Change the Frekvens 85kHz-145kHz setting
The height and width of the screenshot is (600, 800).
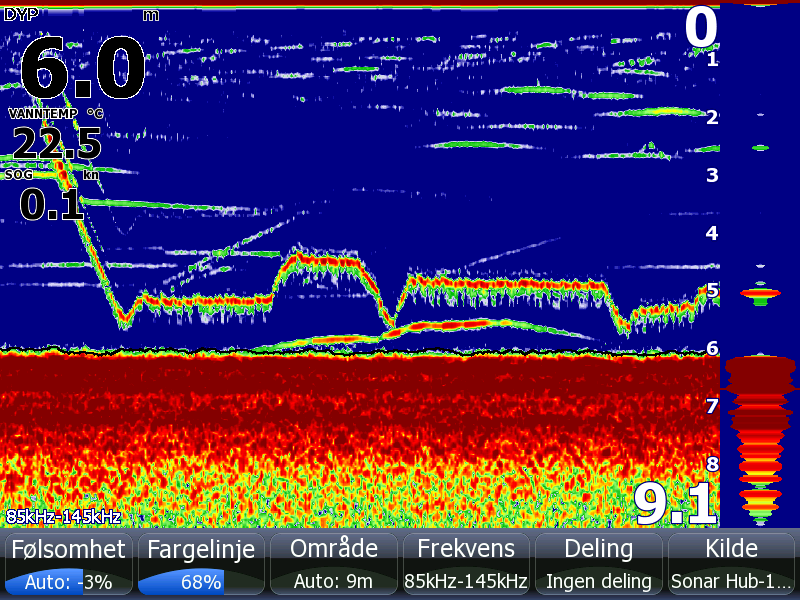coord(466,564)
